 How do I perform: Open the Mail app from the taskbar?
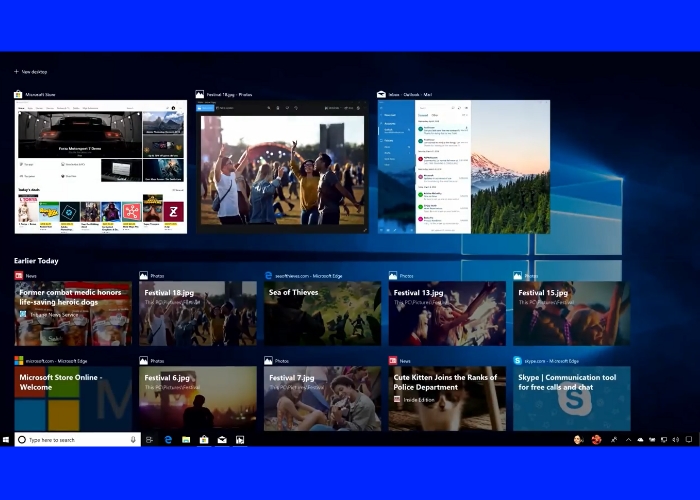[x=222, y=440]
